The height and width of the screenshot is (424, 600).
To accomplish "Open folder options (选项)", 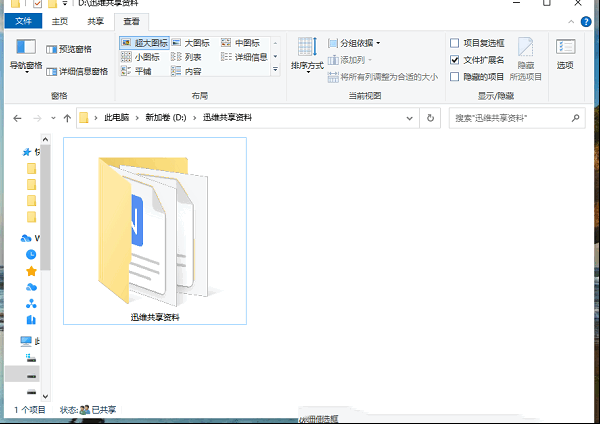I will click(x=565, y=54).
